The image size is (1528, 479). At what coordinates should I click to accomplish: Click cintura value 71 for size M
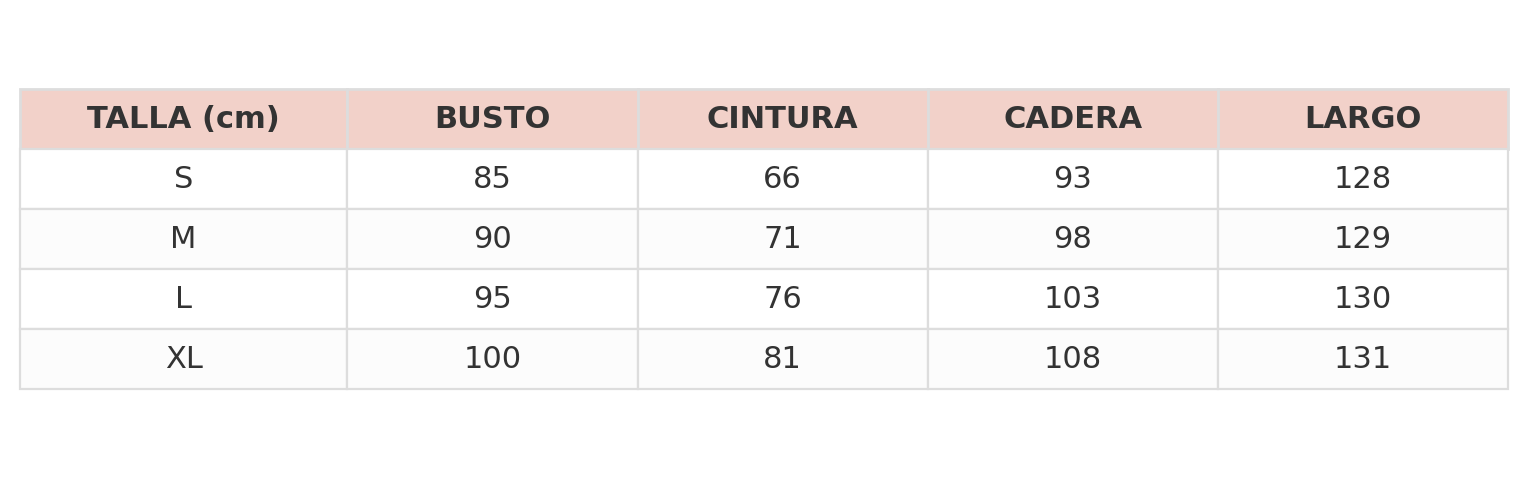click(782, 239)
